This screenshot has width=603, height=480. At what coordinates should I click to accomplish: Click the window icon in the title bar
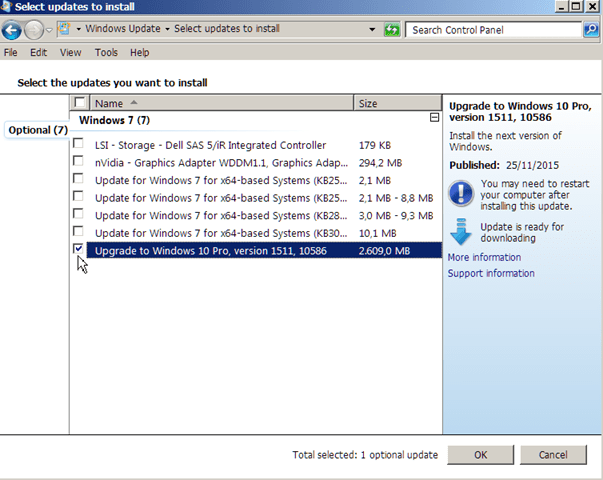[6, 6]
